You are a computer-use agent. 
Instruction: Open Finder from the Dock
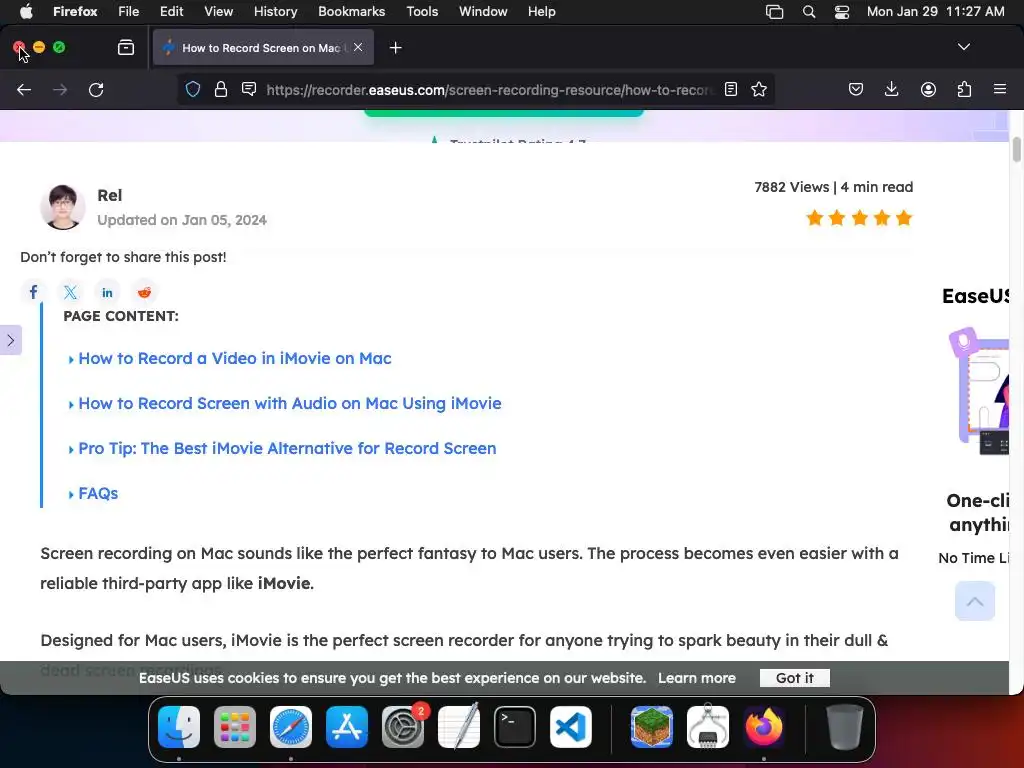(179, 727)
